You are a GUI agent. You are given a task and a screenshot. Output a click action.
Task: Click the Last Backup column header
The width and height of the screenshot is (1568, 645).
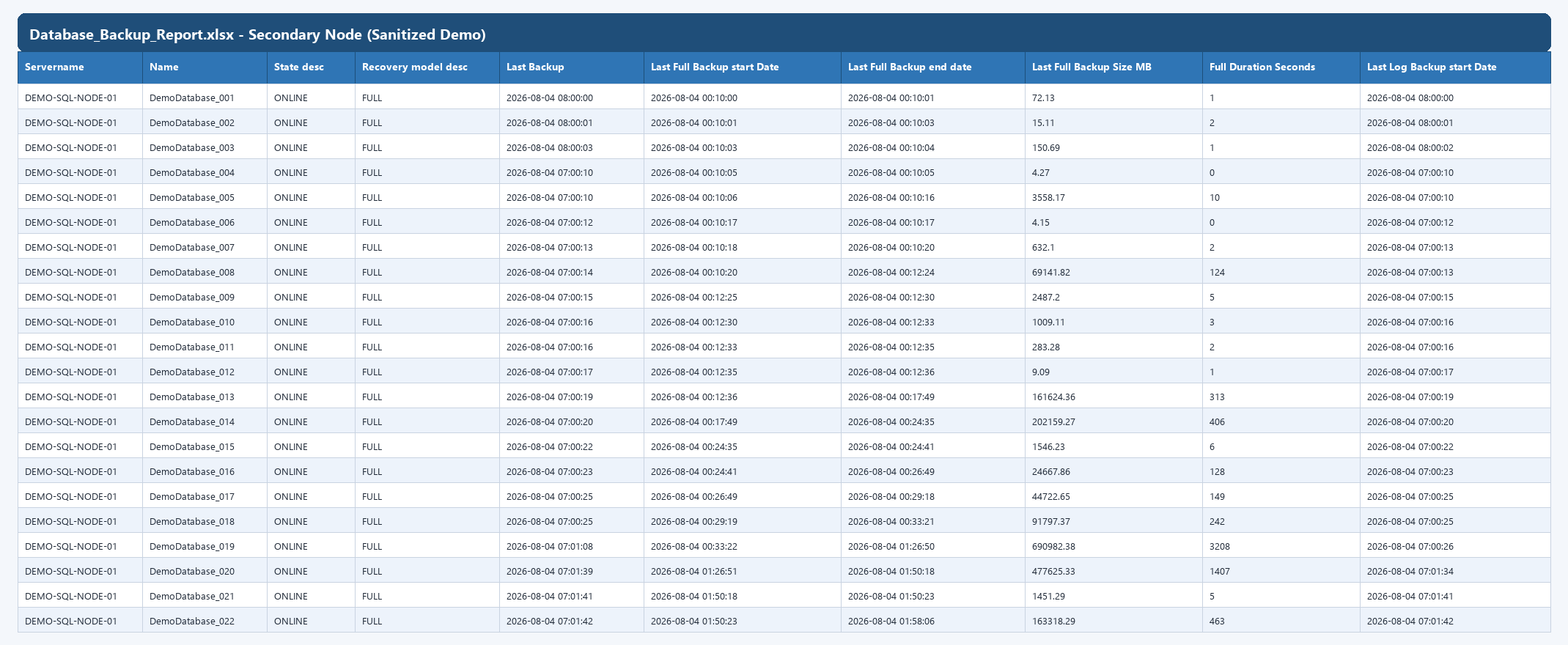pyautogui.click(x=571, y=67)
